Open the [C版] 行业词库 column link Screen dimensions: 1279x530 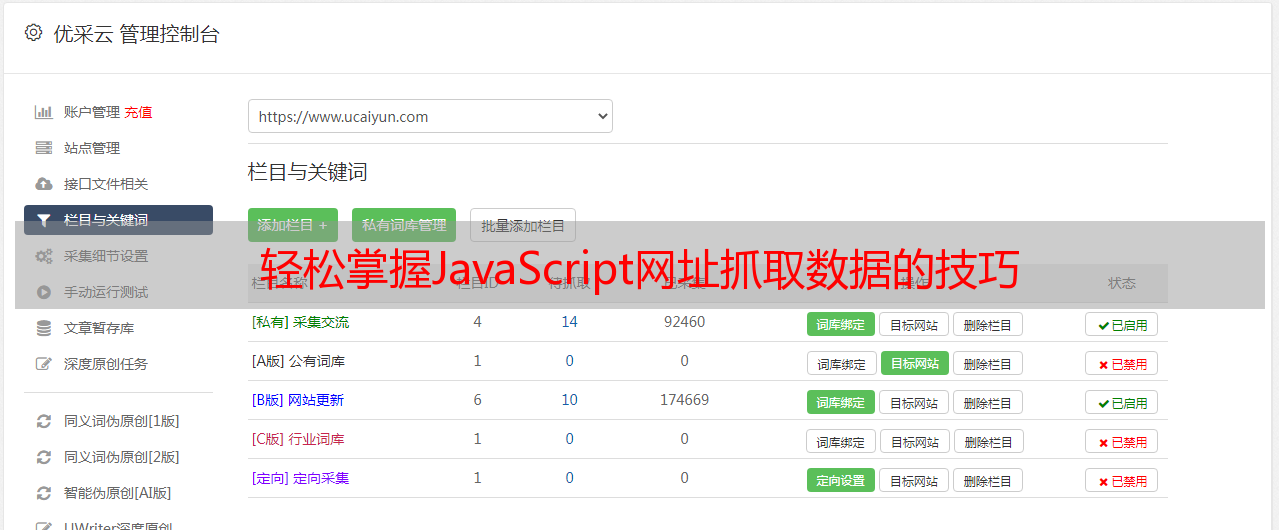(x=298, y=439)
